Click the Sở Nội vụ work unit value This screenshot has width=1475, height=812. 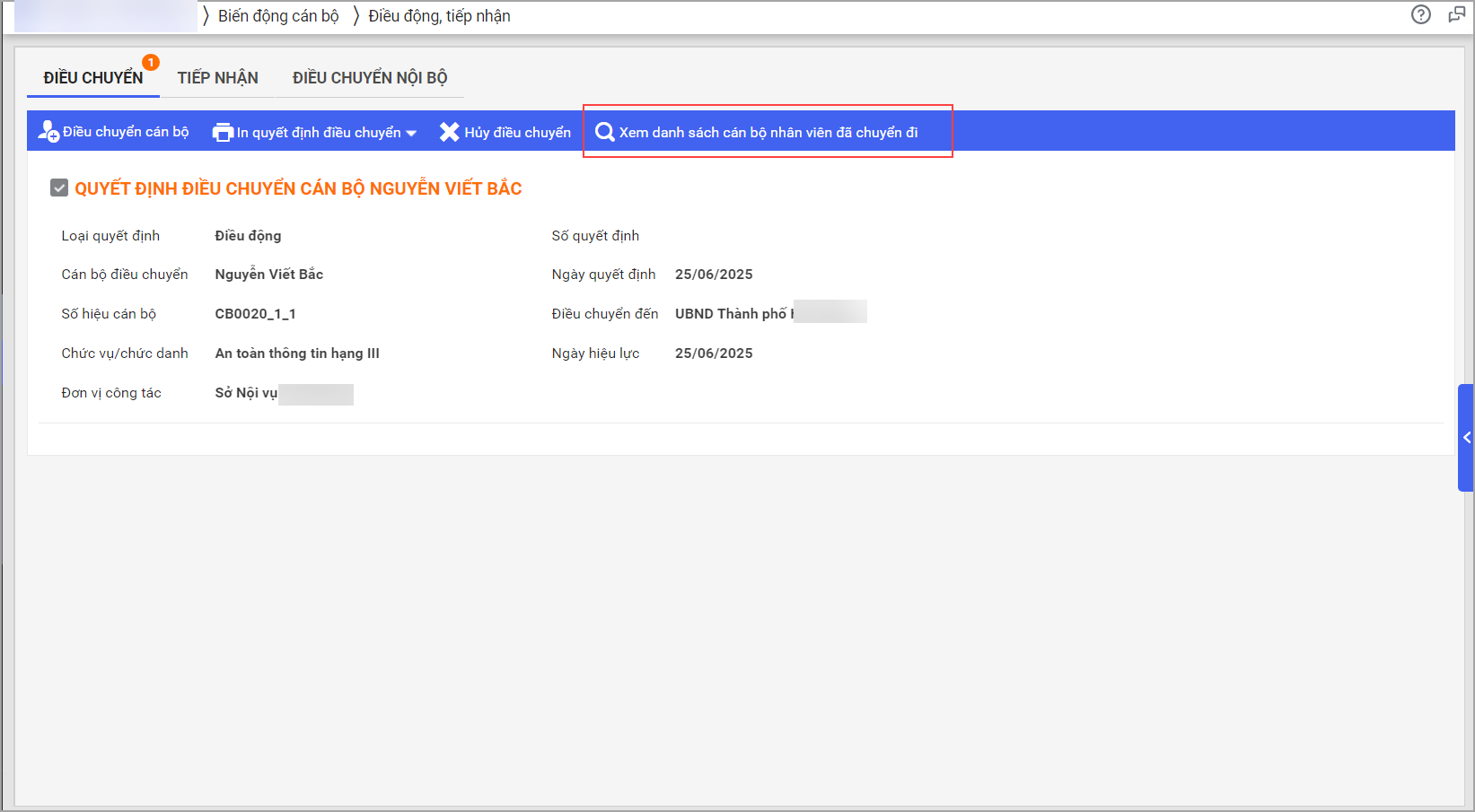click(246, 393)
